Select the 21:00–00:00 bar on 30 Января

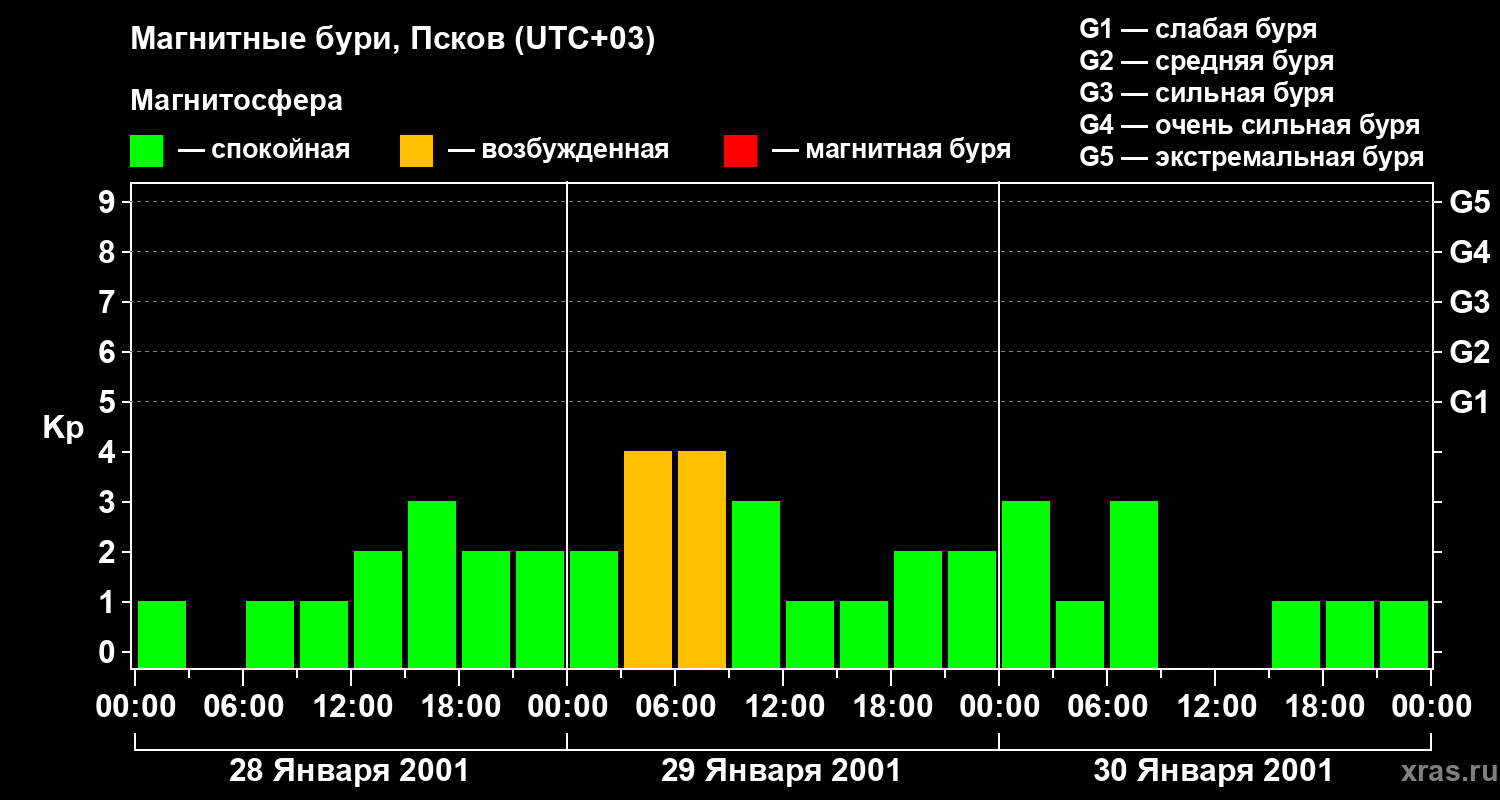click(1404, 634)
